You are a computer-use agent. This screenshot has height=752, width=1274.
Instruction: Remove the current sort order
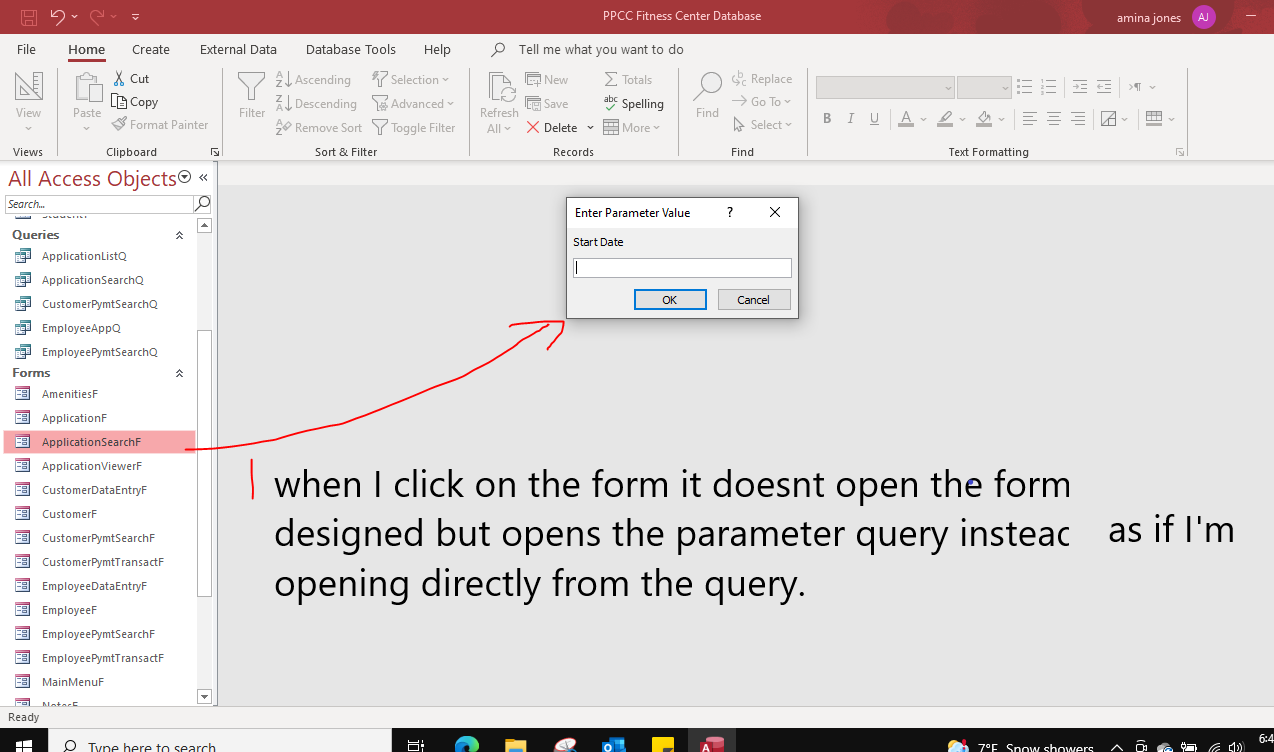click(318, 127)
